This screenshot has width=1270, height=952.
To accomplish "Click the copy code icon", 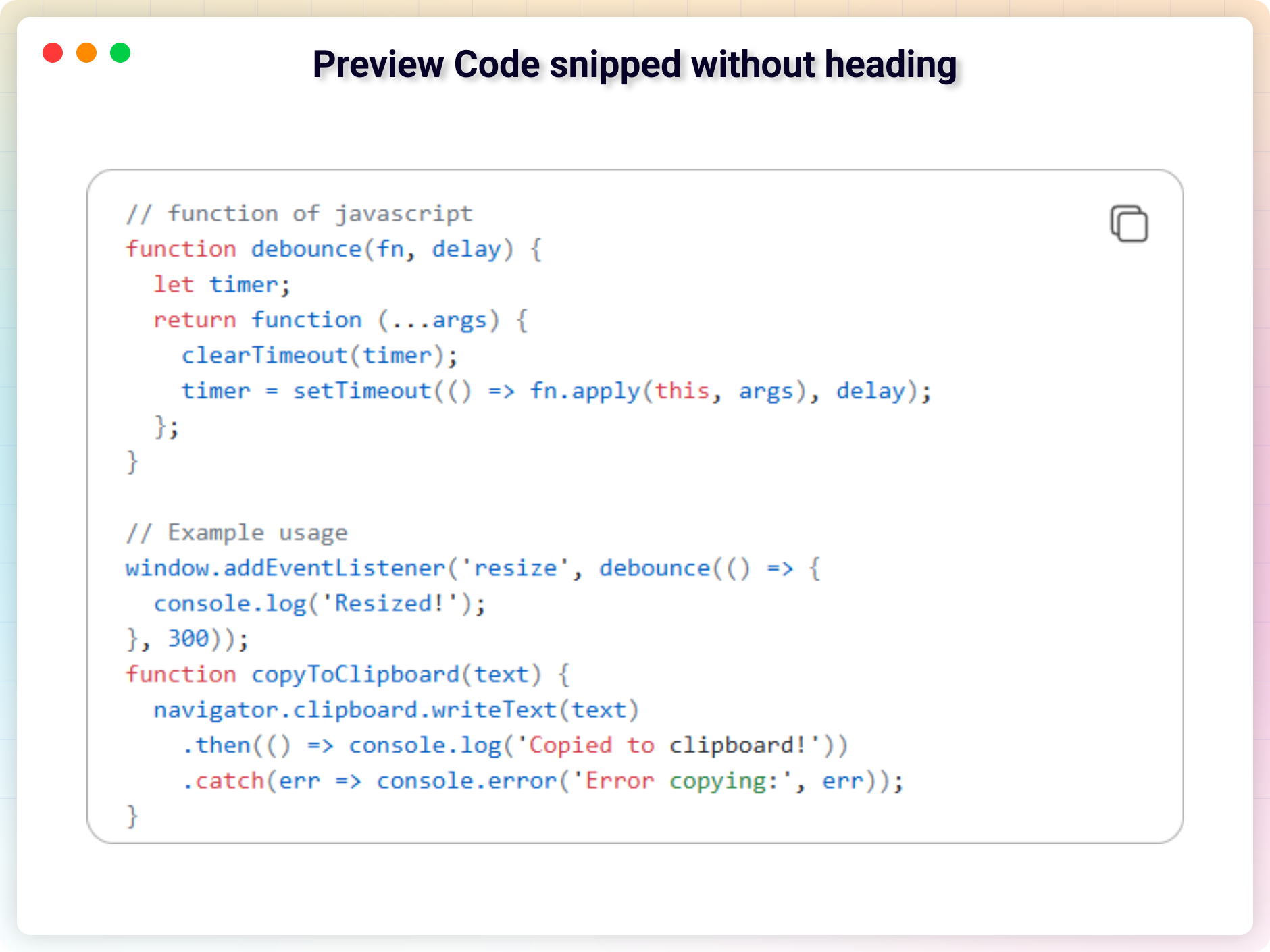I will click(1129, 223).
